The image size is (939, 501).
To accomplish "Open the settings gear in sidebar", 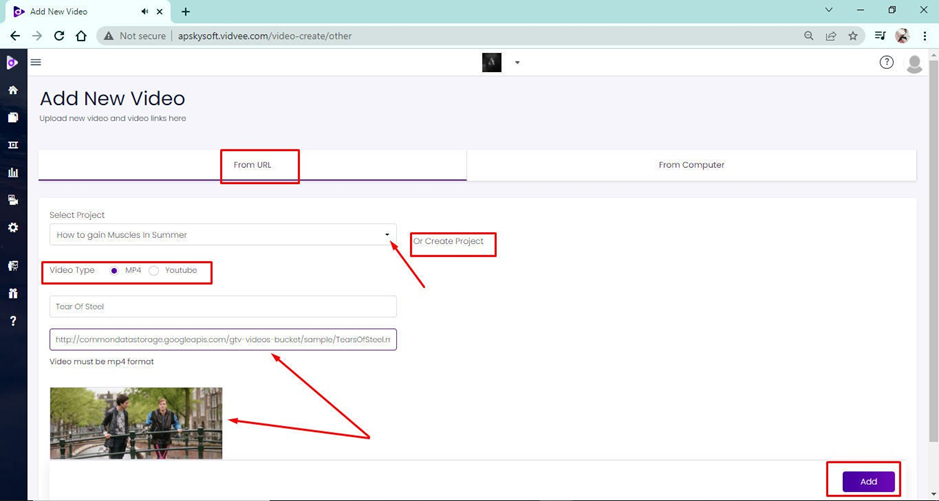I will point(13,227).
